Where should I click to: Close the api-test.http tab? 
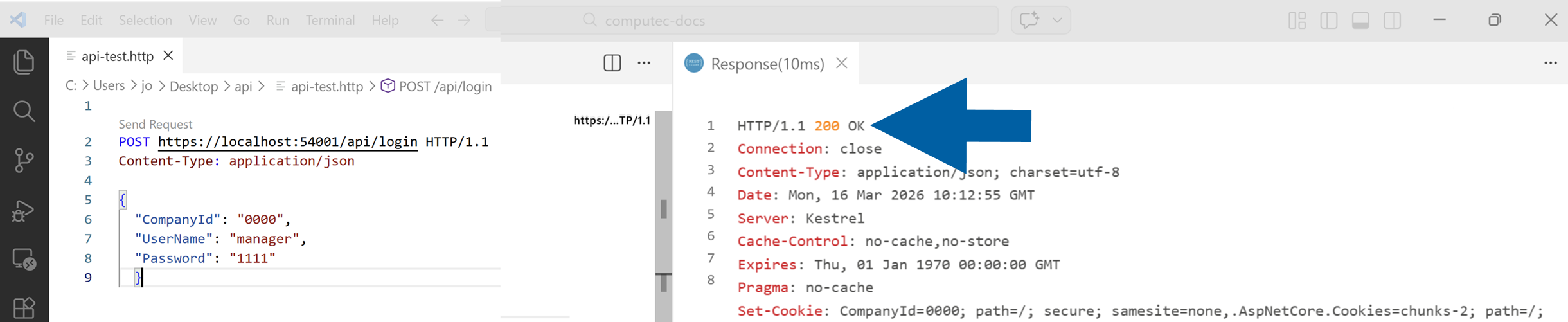[168, 56]
